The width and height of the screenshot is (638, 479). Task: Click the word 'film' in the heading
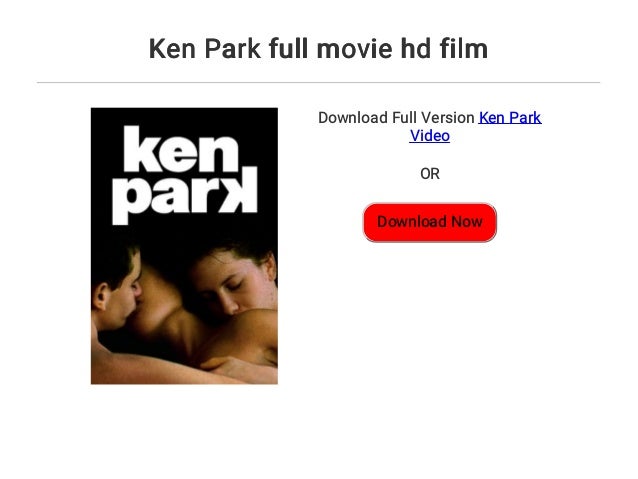click(463, 48)
